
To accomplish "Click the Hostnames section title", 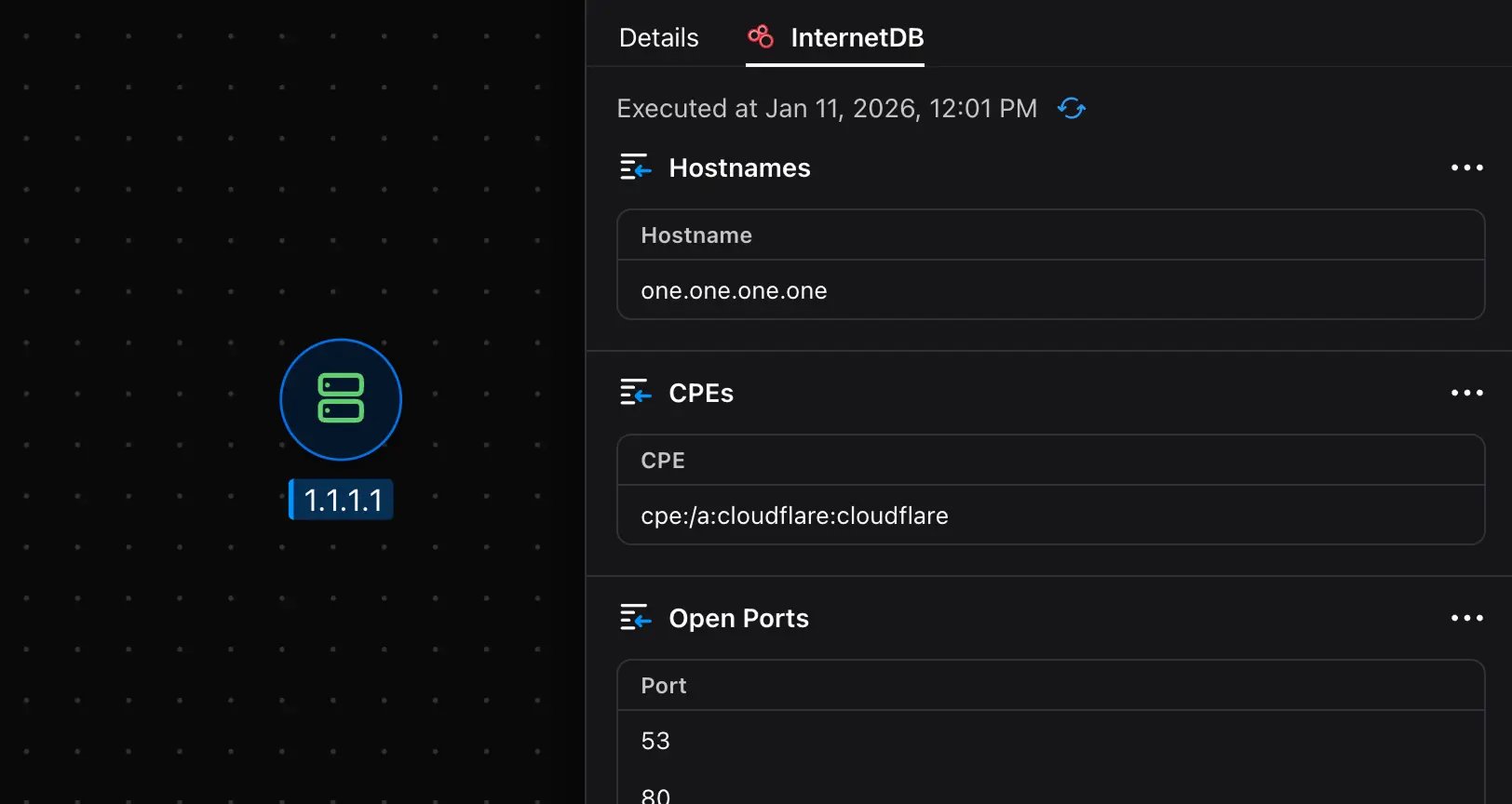I will click(x=740, y=167).
